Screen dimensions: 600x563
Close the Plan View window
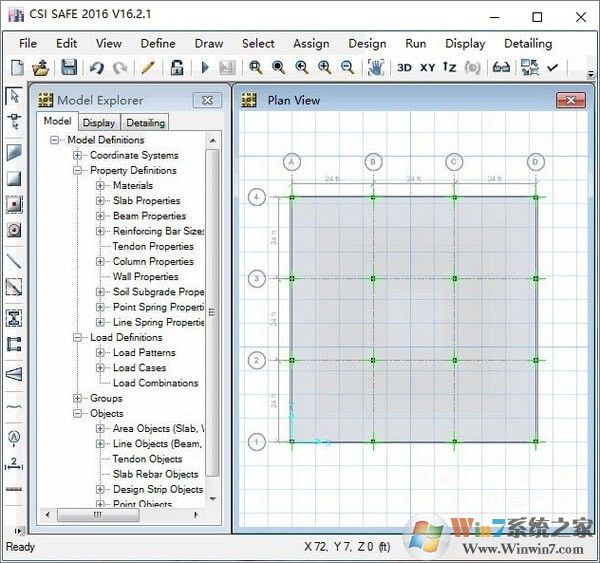pos(571,101)
